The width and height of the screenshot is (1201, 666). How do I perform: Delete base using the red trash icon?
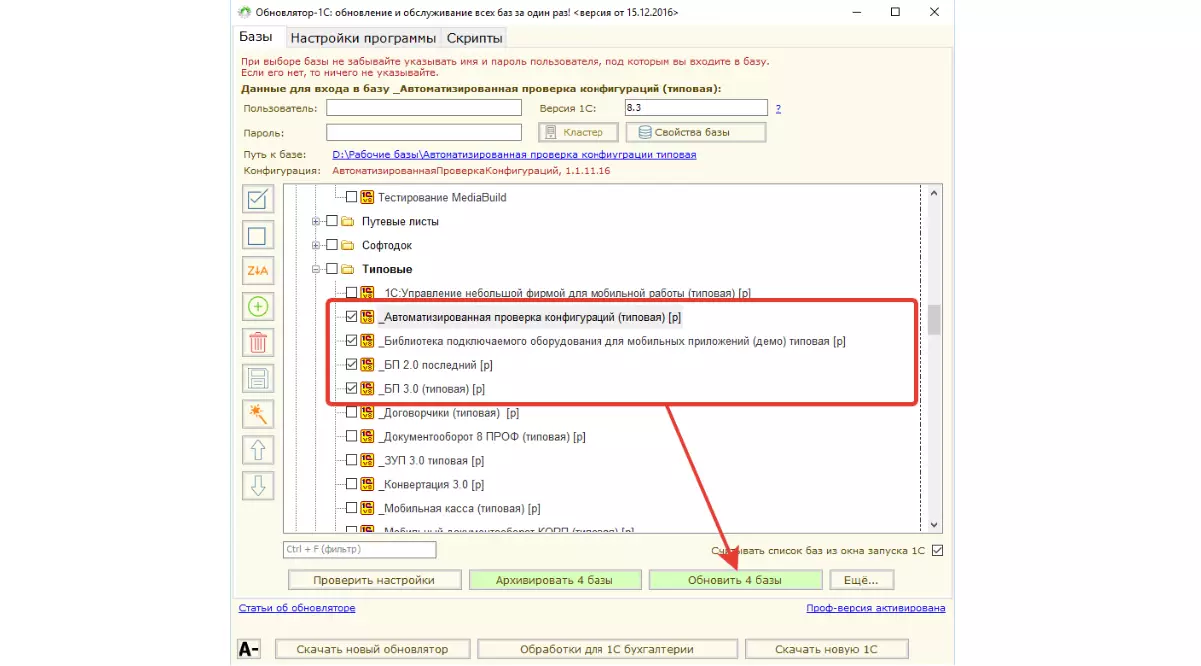click(258, 343)
